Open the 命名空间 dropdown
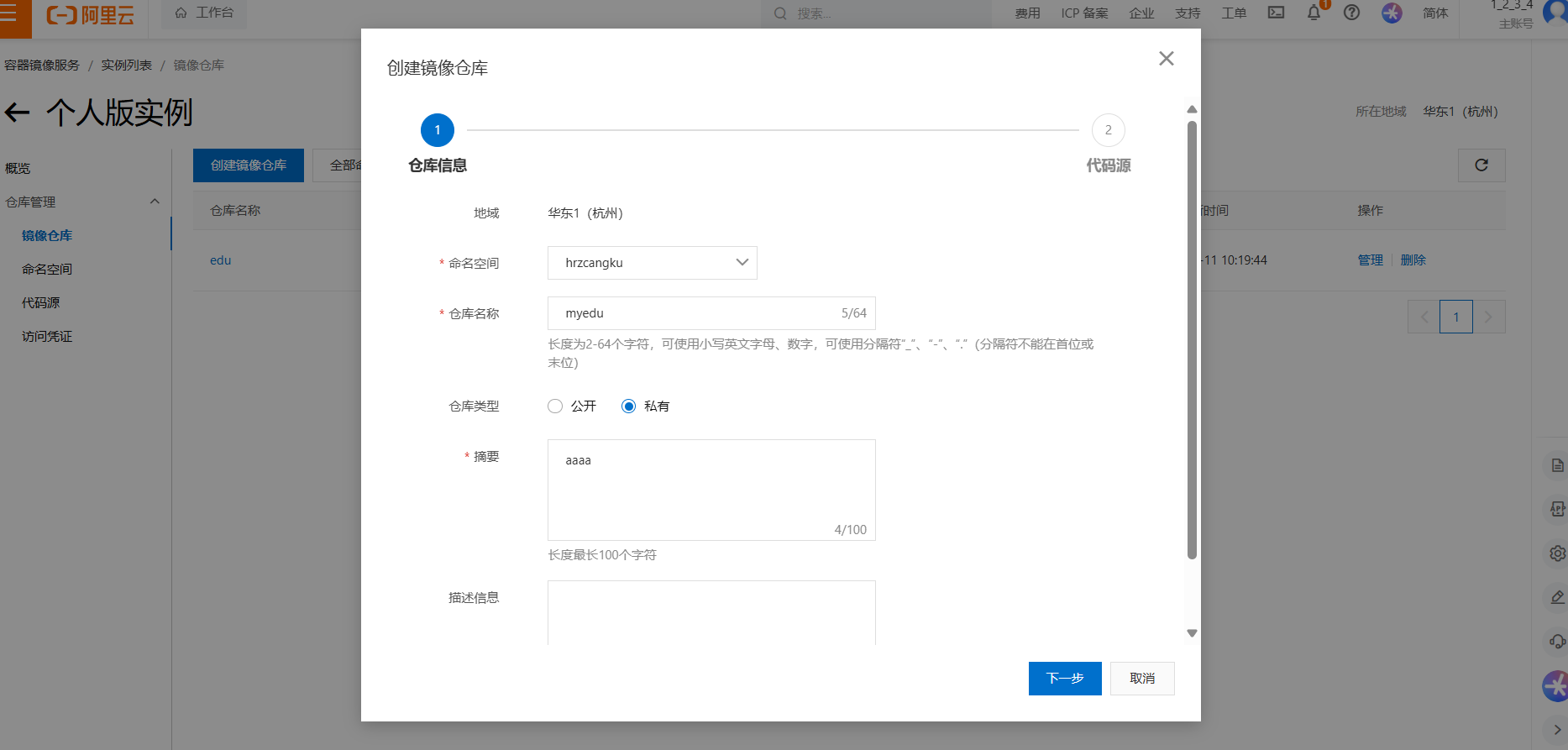 point(653,263)
